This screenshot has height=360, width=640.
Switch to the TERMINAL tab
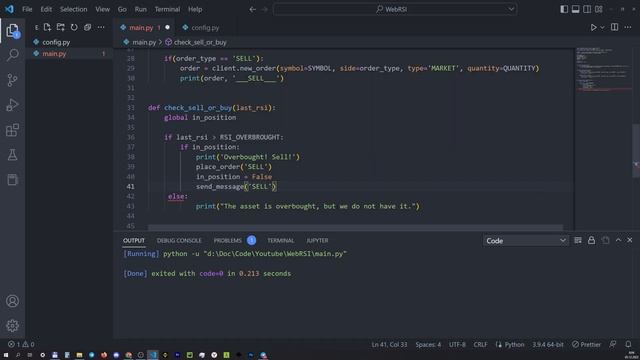280,240
